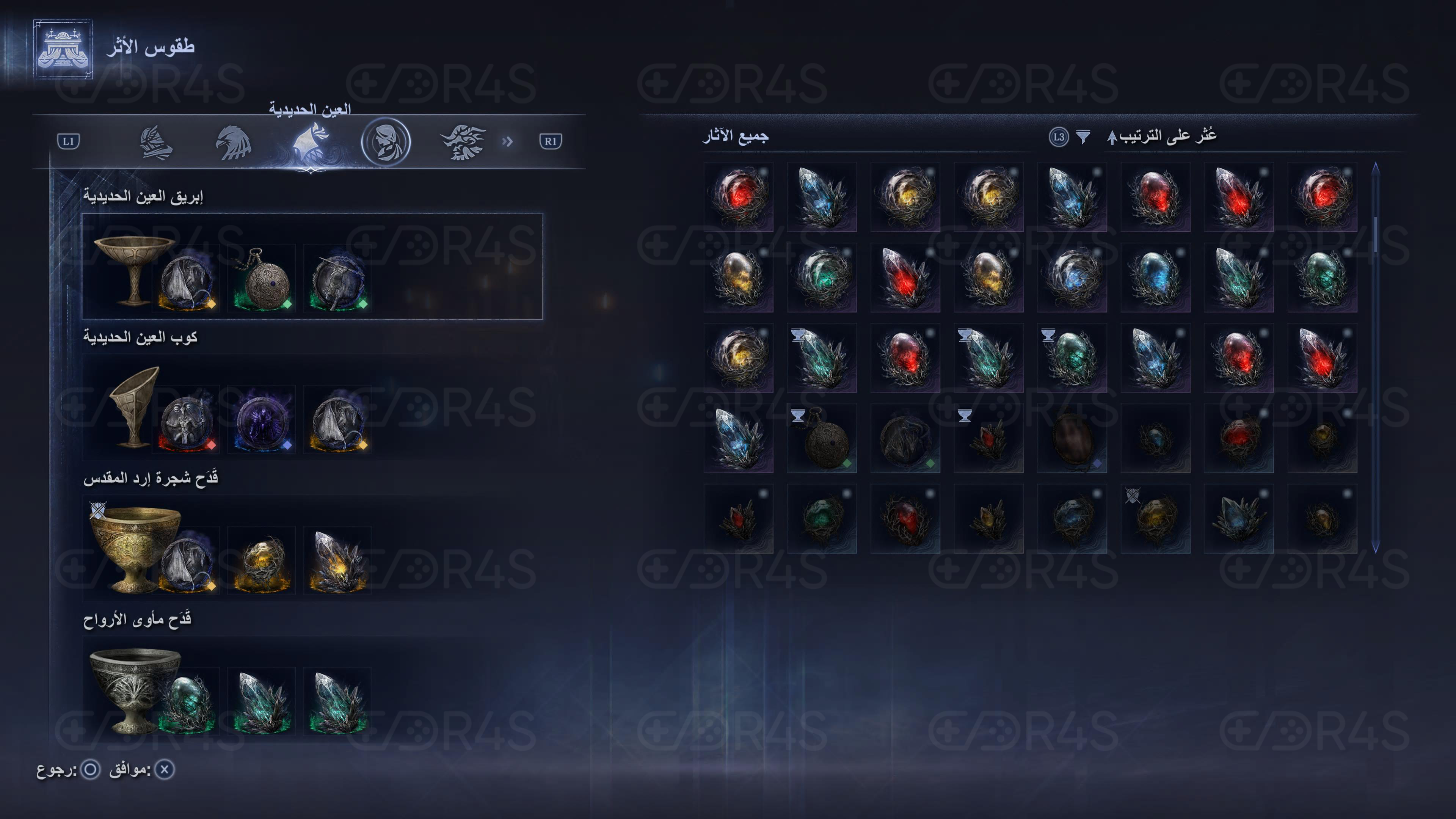Image resolution: width=1456 pixels, height=819 pixels.
Task: Click the relic list vertical scrollbar
Action: [x=1376, y=357]
